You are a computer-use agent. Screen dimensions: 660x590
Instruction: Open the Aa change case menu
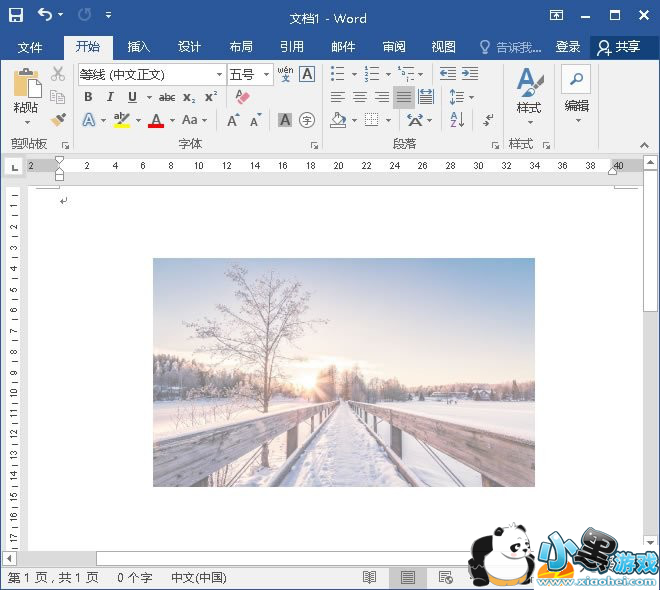pyautogui.click(x=194, y=120)
